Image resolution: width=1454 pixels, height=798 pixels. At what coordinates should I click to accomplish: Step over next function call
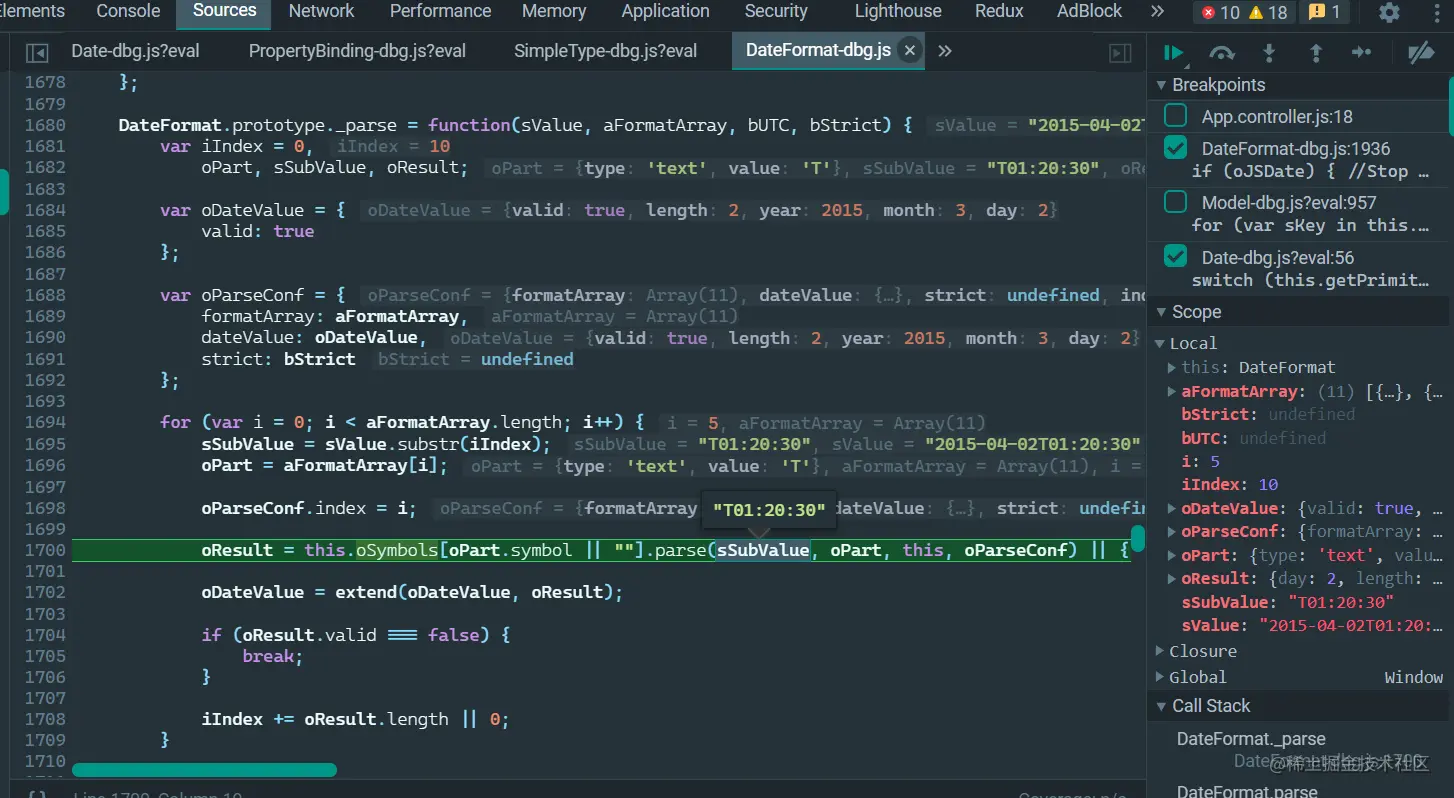(1221, 53)
